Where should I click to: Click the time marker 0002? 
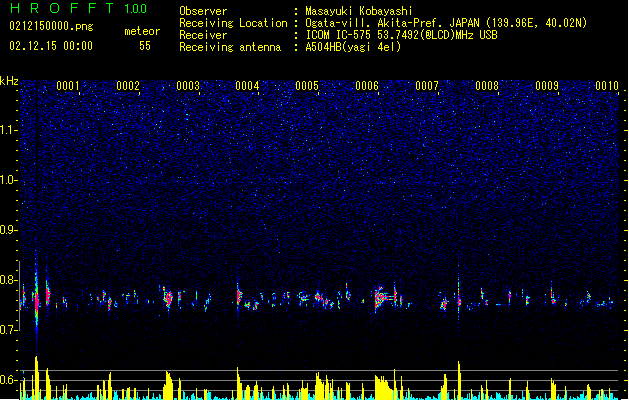(128, 86)
